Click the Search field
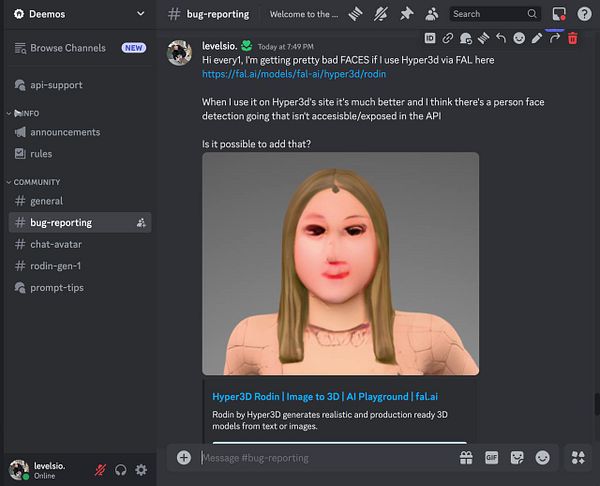The width and height of the screenshot is (600, 486). pyautogui.click(x=495, y=14)
